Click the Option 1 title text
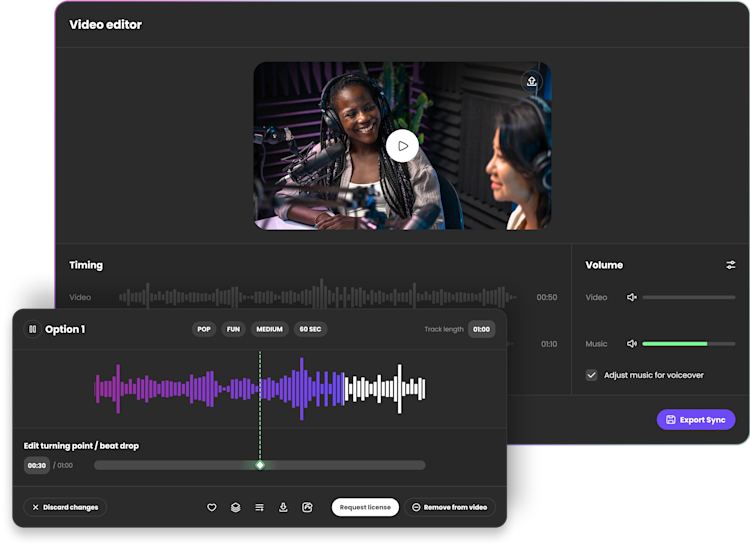The width and height of the screenshot is (750, 546). point(65,329)
